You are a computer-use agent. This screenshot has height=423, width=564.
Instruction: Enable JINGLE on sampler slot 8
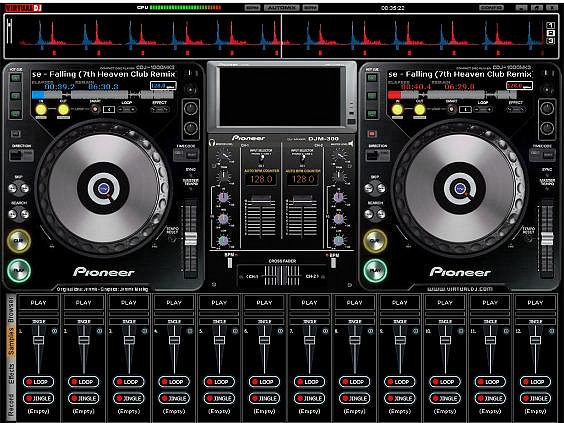click(x=354, y=398)
